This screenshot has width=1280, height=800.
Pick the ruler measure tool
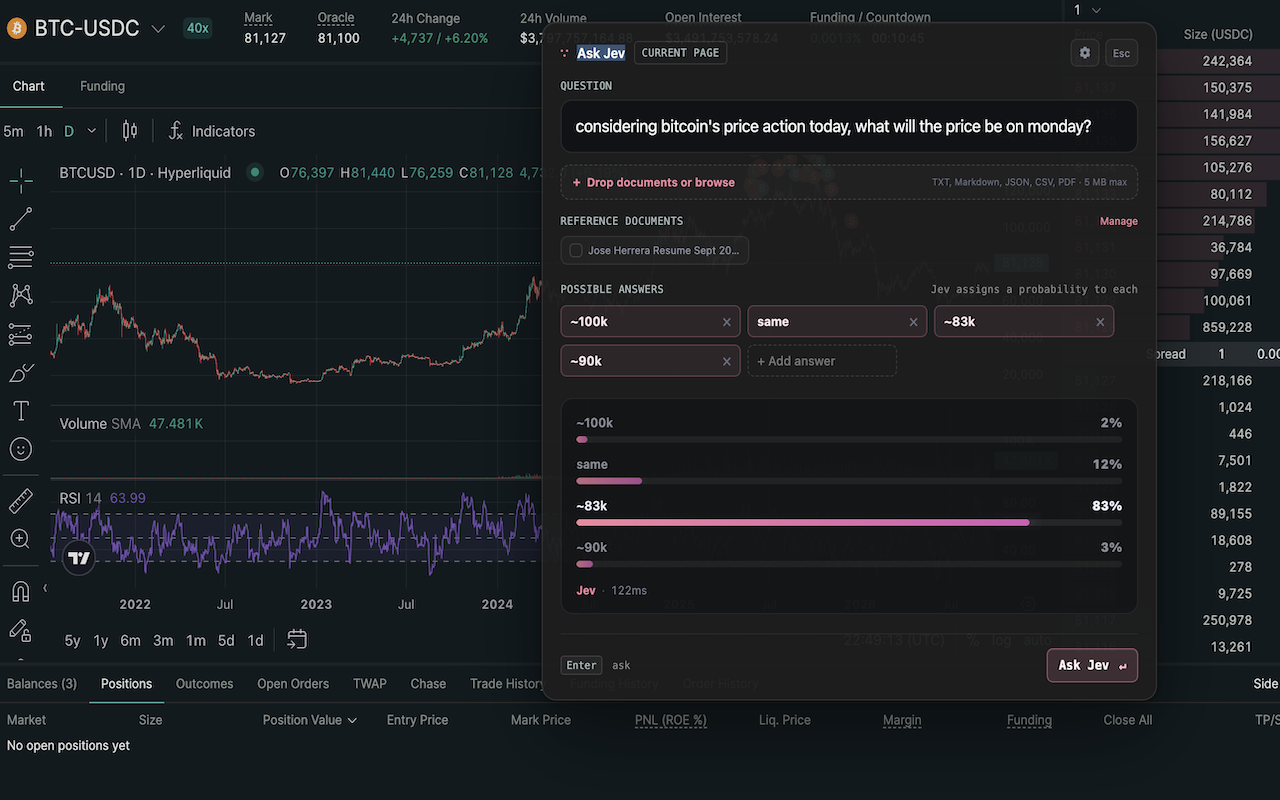[x=21, y=501]
